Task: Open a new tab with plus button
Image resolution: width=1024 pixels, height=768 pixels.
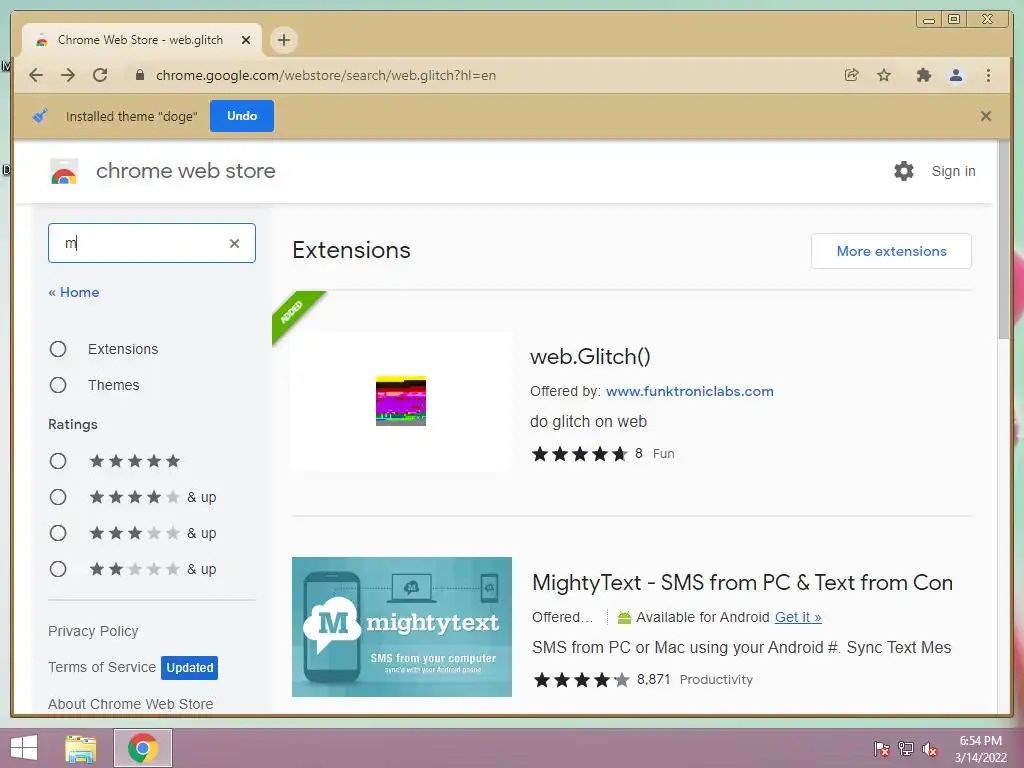Action: 283,40
